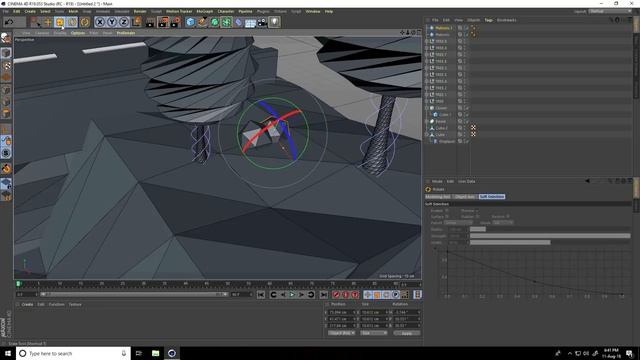Open the Render Settings icon
The width and height of the screenshot is (640, 360).
pyautogui.click(x=175, y=22)
